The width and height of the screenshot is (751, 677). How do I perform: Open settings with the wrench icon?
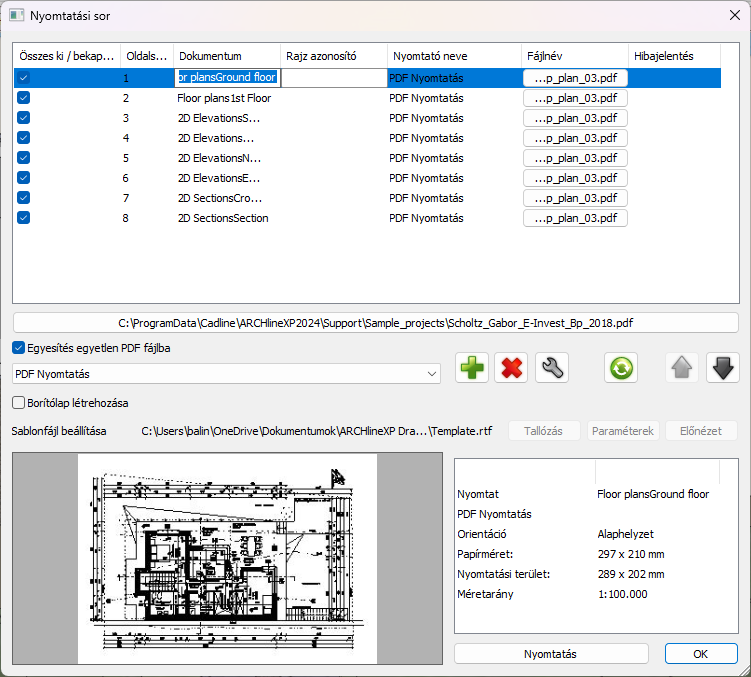click(551, 368)
